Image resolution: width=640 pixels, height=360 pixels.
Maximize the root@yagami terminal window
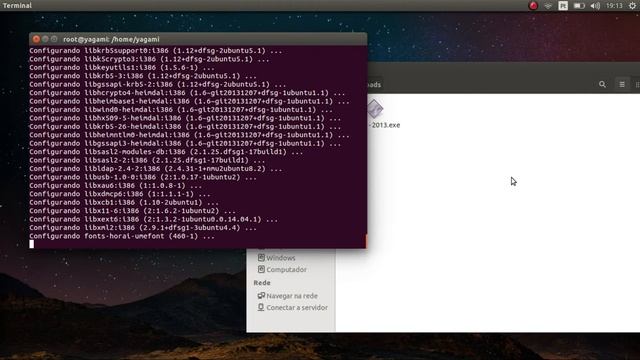coord(54,39)
